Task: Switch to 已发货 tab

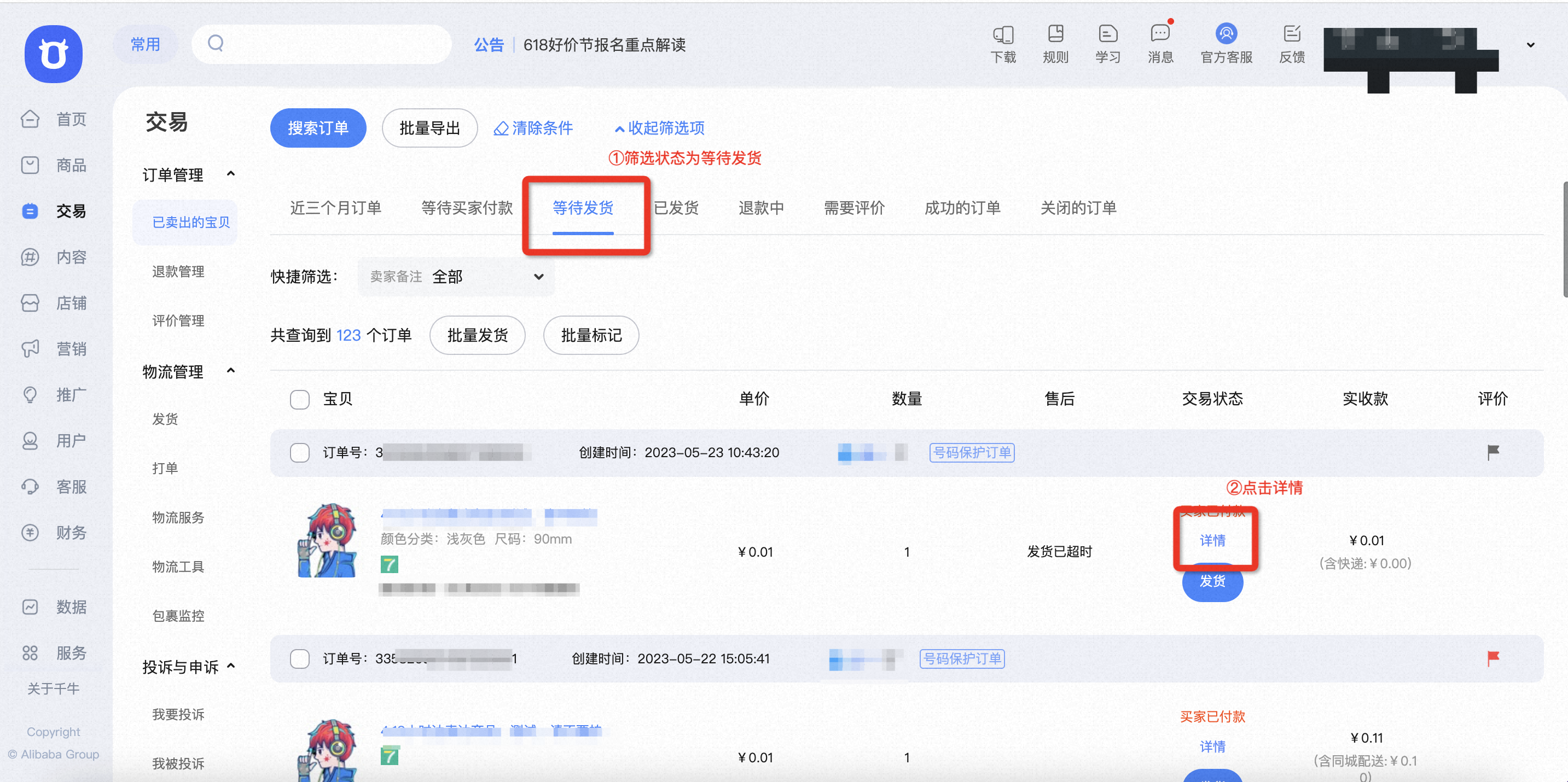Action: 676,207
